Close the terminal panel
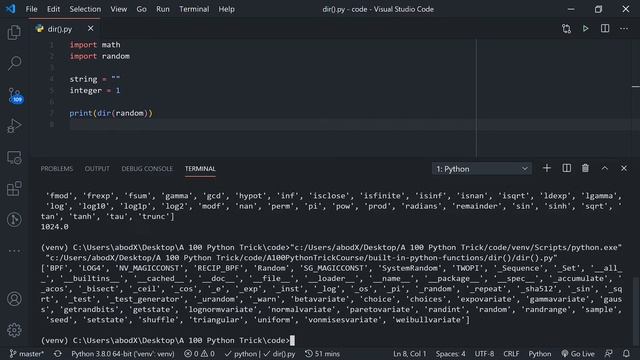 624,168
